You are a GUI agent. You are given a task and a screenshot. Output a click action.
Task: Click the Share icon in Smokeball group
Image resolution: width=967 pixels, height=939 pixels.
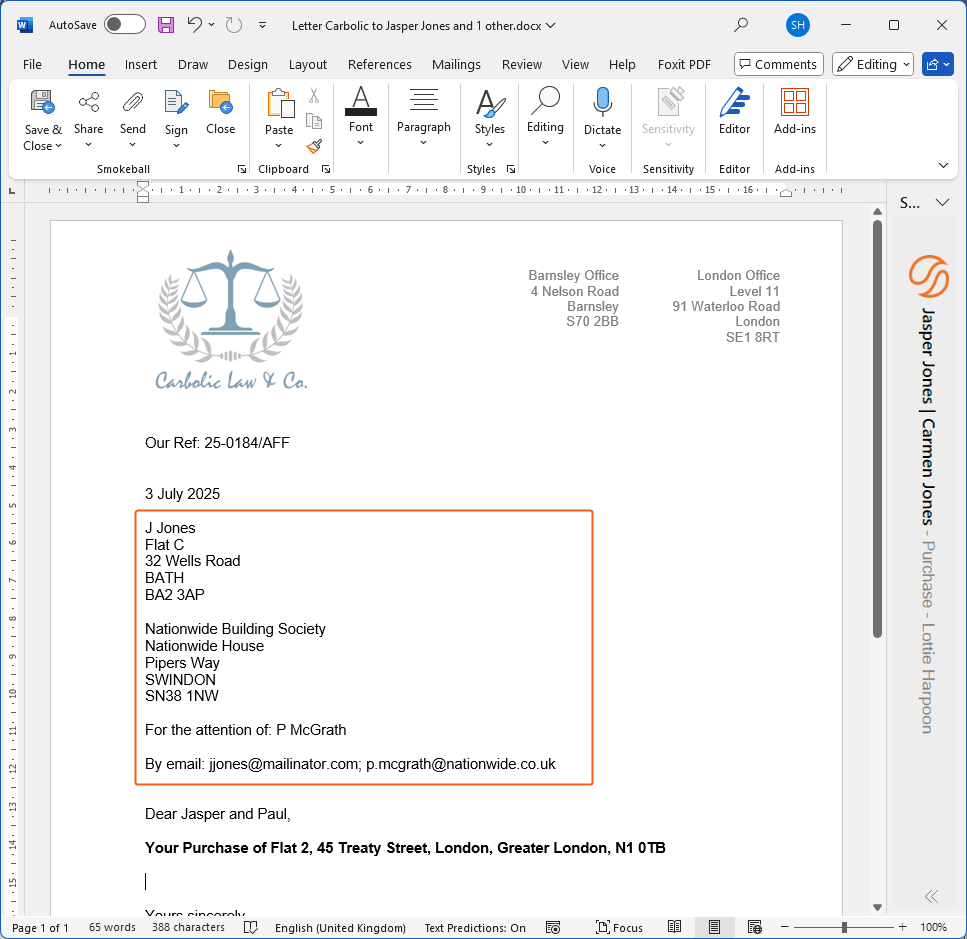pyautogui.click(x=88, y=102)
